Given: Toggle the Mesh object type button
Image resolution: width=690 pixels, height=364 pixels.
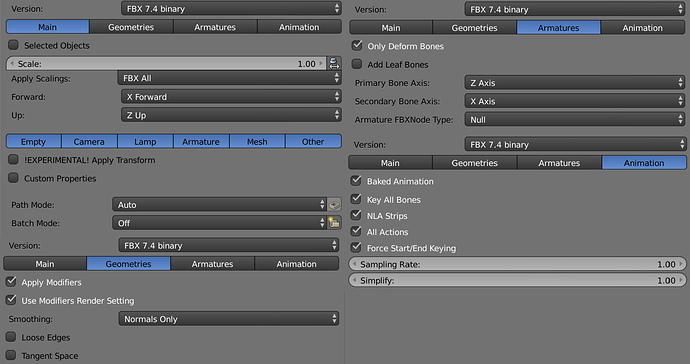Looking at the screenshot, I should tap(257, 141).
